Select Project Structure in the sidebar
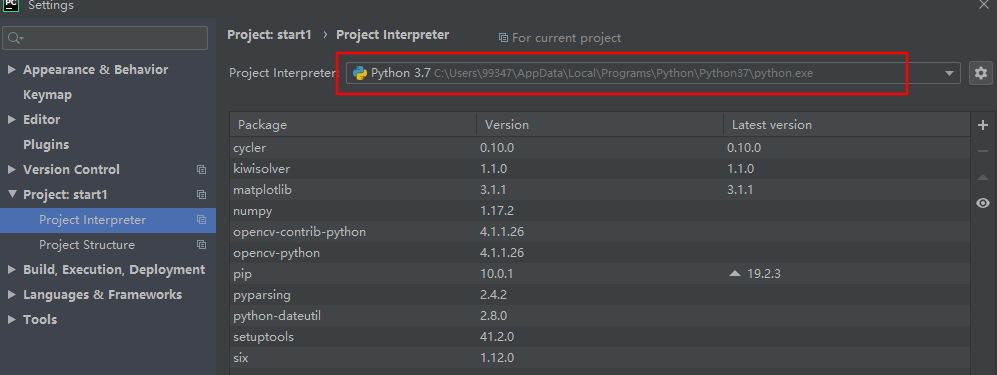The width and height of the screenshot is (997, 375). 86,245
